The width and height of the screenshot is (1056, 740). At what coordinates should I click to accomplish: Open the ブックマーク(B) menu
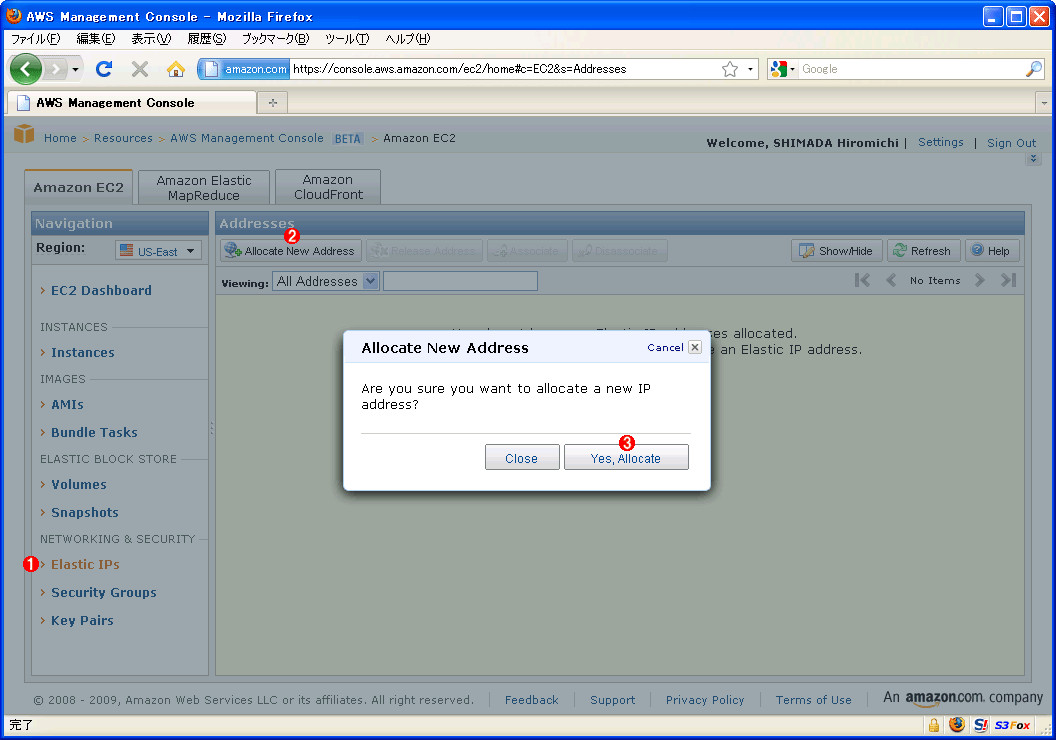(275, 39)
